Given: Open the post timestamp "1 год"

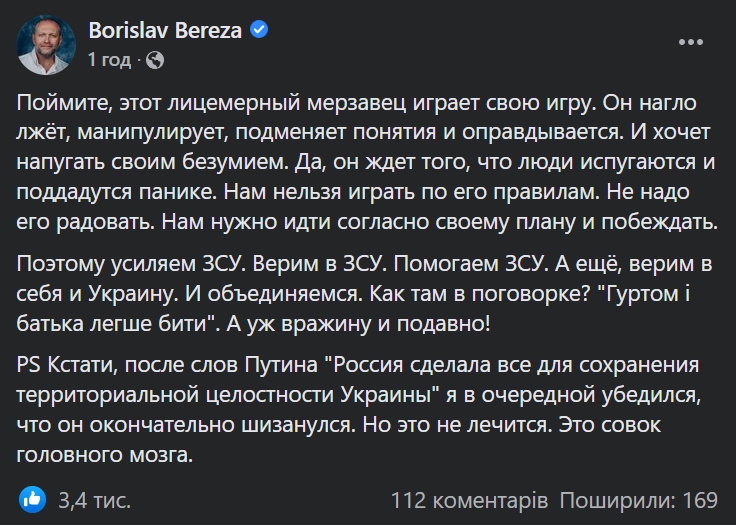Looking at the screenshot, I should tap(109, 60).
